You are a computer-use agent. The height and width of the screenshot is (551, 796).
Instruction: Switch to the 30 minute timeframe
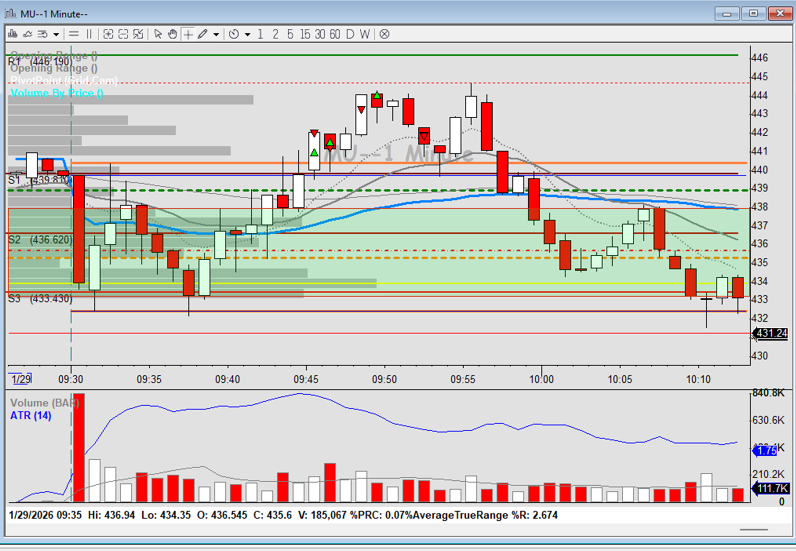click(x=320, y=34)
